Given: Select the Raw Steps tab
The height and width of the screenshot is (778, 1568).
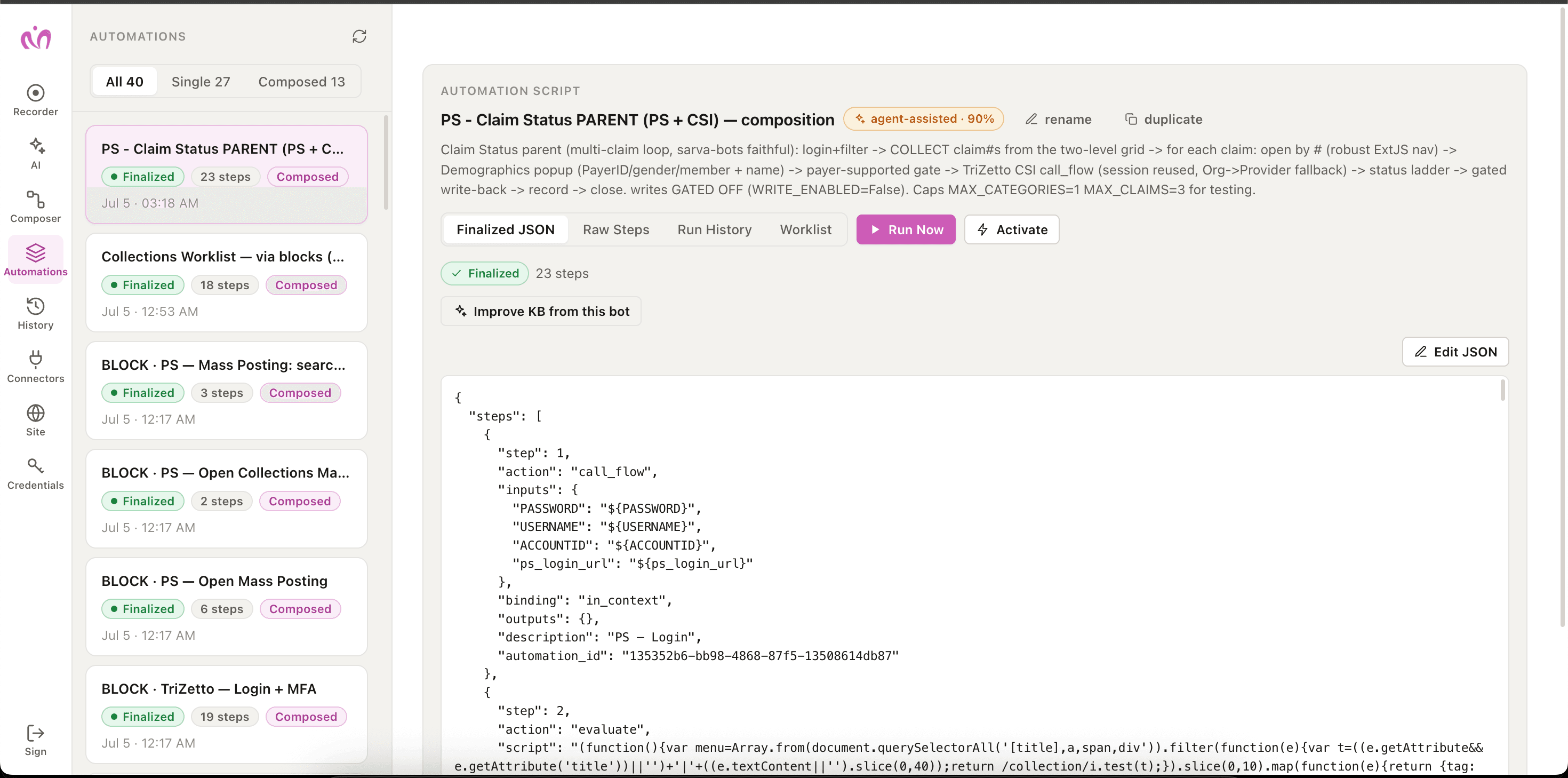Looking at the screenshot, I should click(x=615, y=229).
